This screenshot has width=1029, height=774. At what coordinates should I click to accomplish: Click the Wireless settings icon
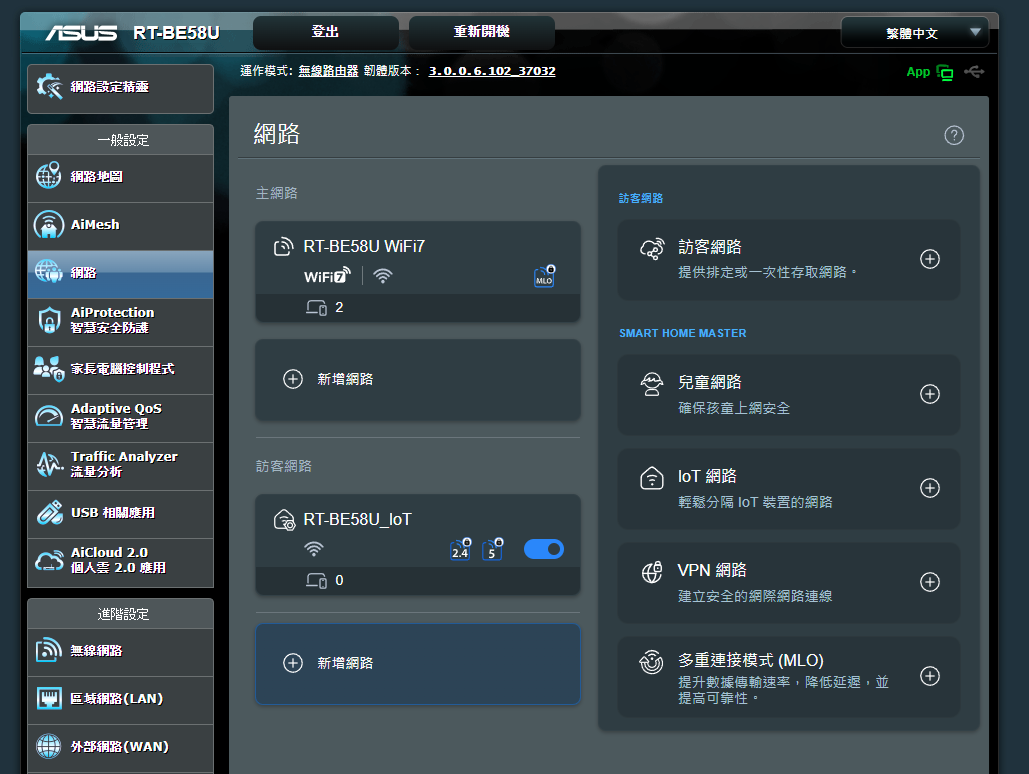pos(49,650)
